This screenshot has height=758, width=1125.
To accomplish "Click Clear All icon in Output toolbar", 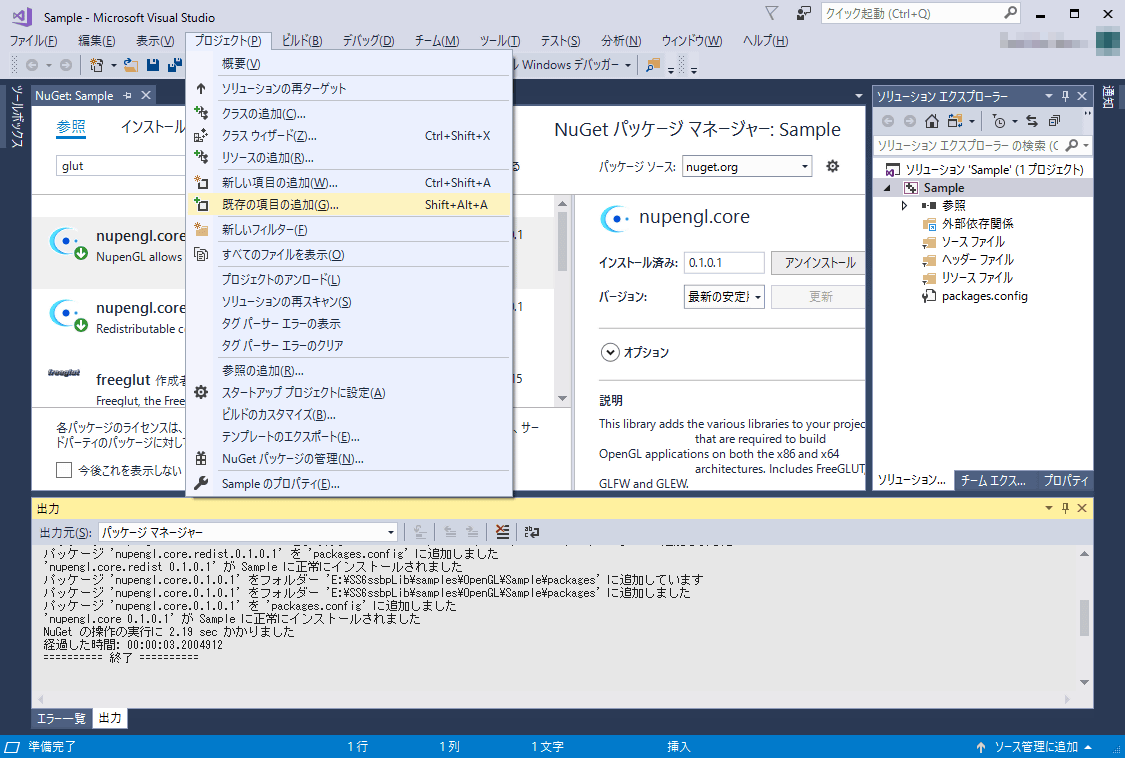I will 502,532.
